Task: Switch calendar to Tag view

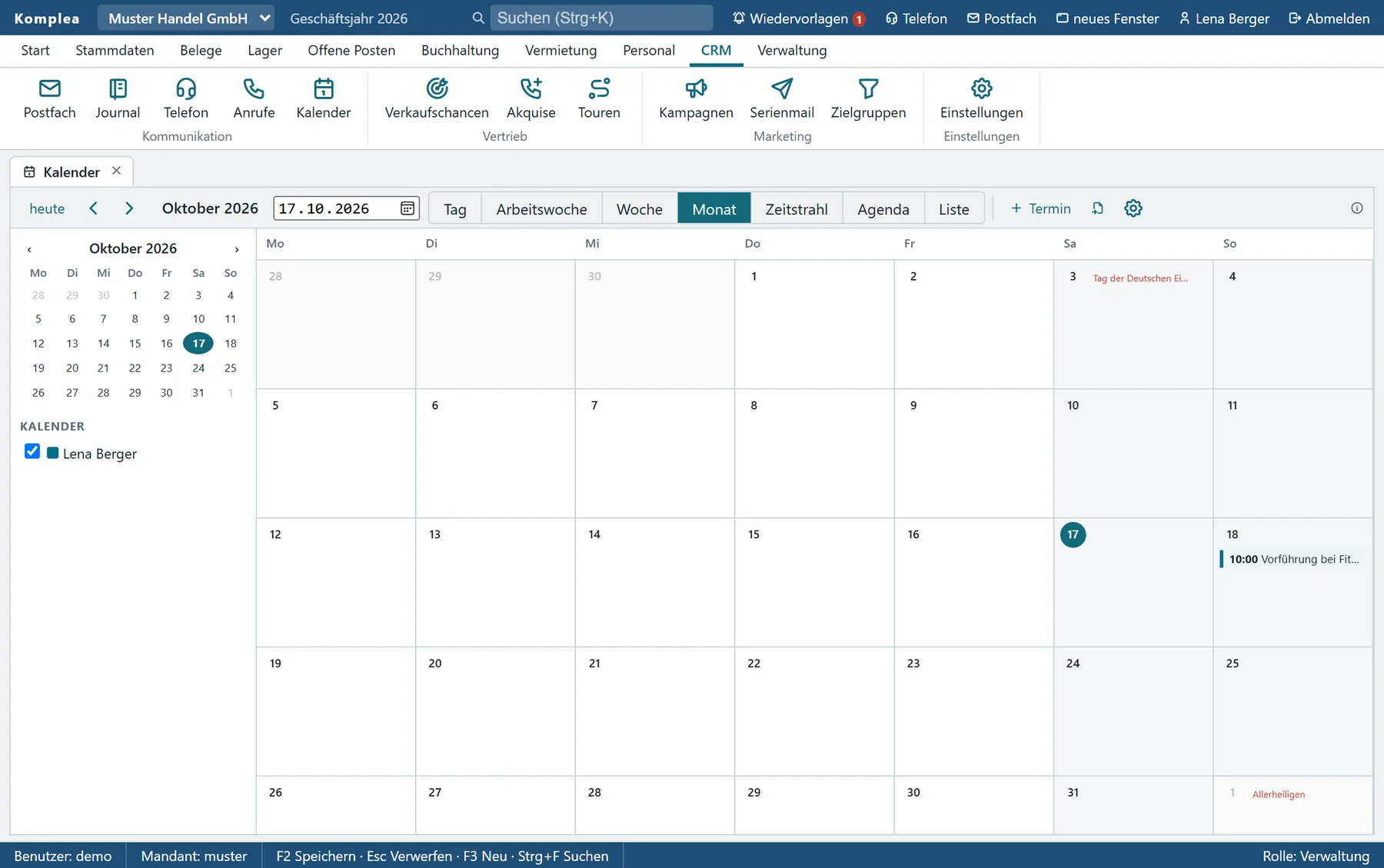Action: pyautogui.click(x=455, y=208)
